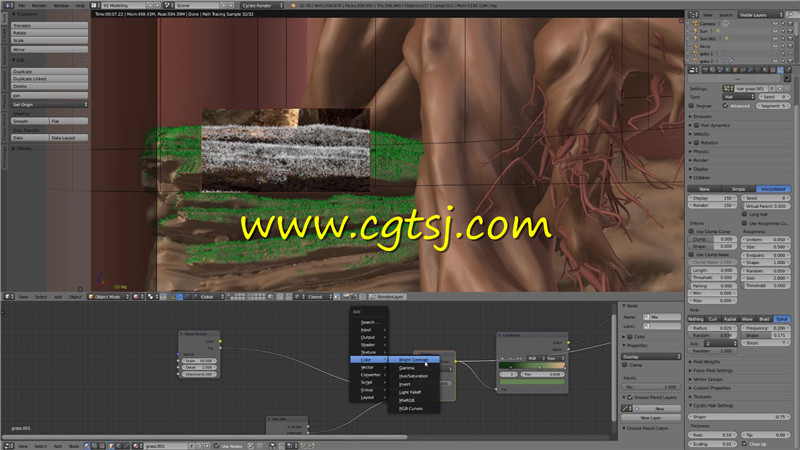Choose Bright Contrast in Color submenu
The width and height of the screenshot is (800, 450).
pyautogui.click(x=414, y=360)
